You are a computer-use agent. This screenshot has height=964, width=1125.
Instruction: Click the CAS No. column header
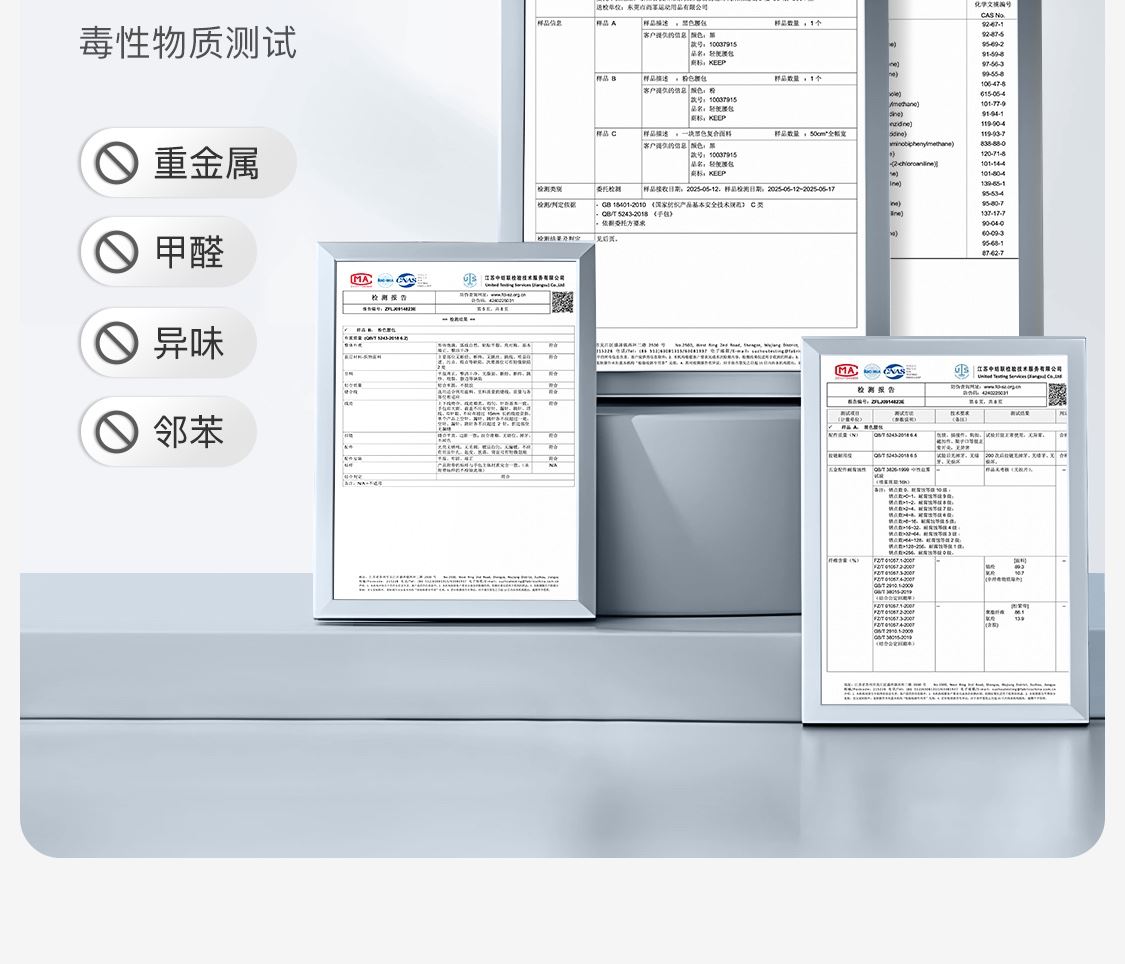click(992, 16)
